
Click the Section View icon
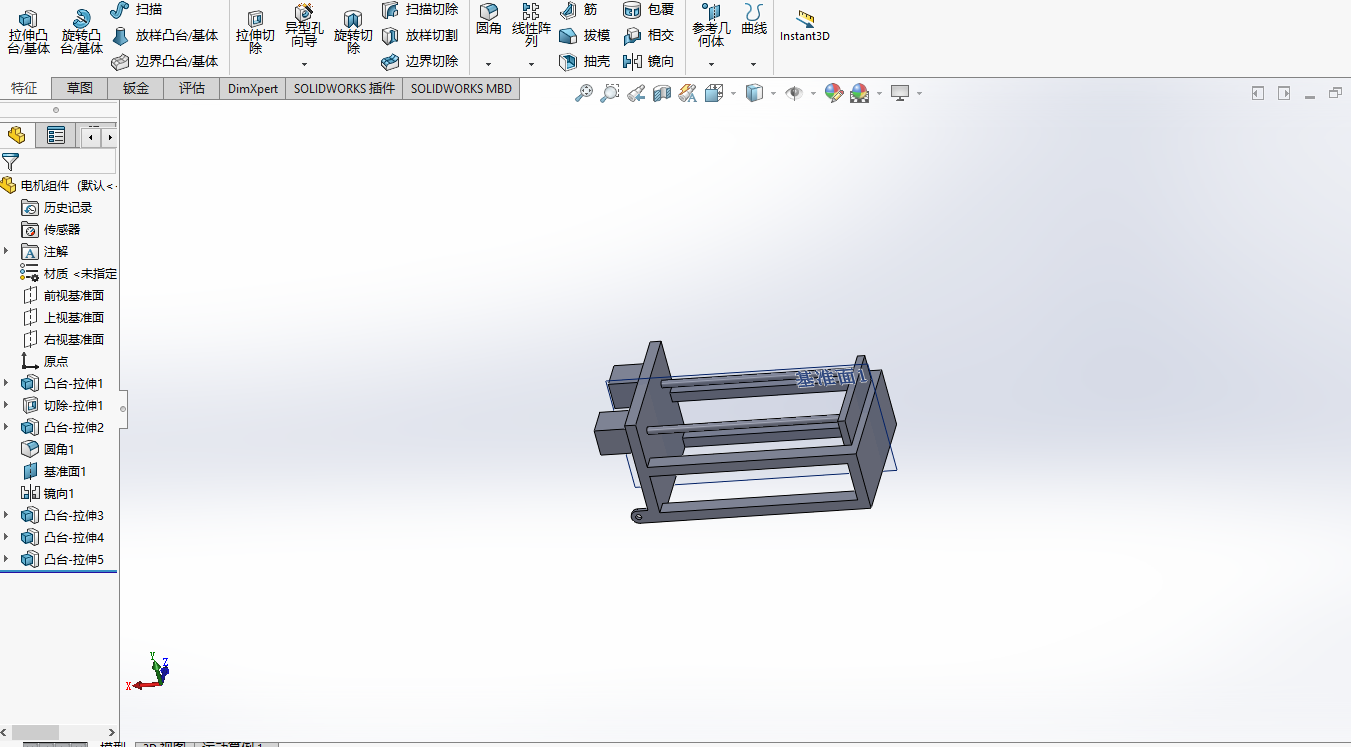pos(661,93)
